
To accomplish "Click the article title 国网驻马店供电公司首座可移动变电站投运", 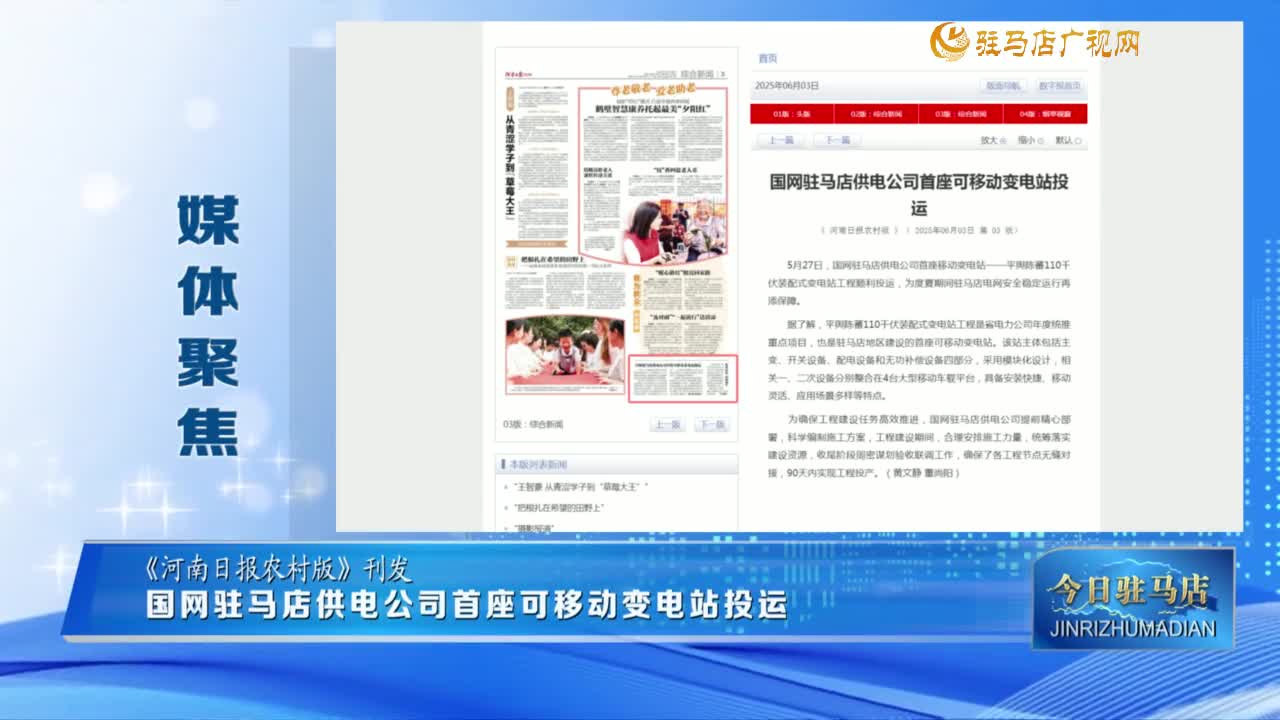I will click(919, 194).
